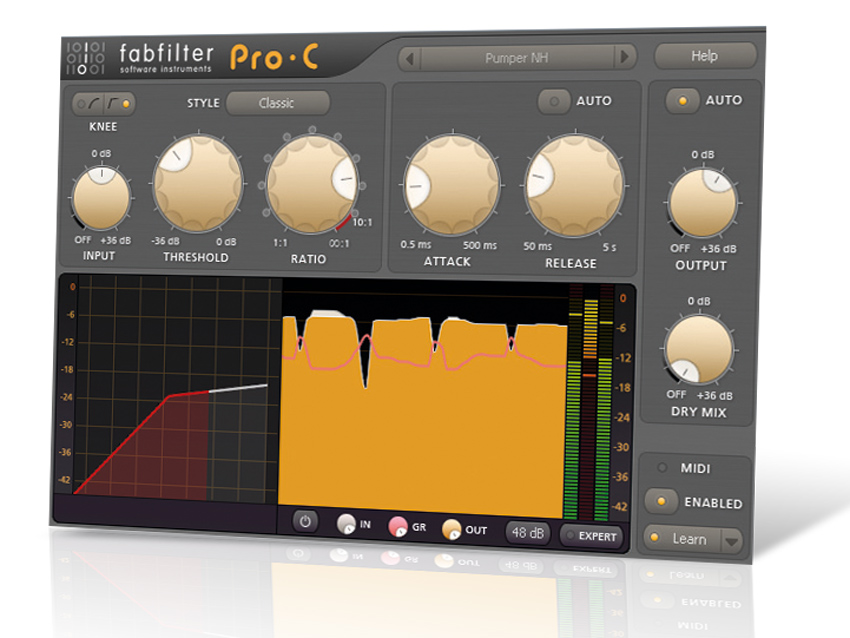This screenshot has width=850, height=638.
Task: Click the FabFilter logo icon
Action: click(86, 57)
